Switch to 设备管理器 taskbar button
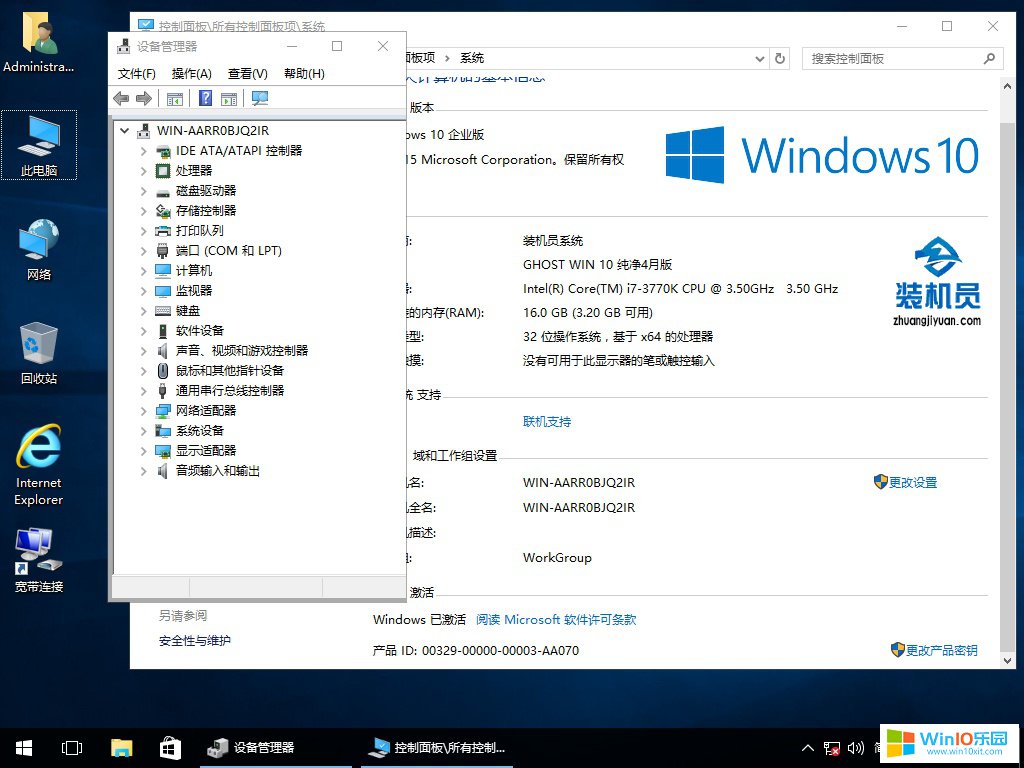Viewport: 1024px width, 768px height. (276, 748)
